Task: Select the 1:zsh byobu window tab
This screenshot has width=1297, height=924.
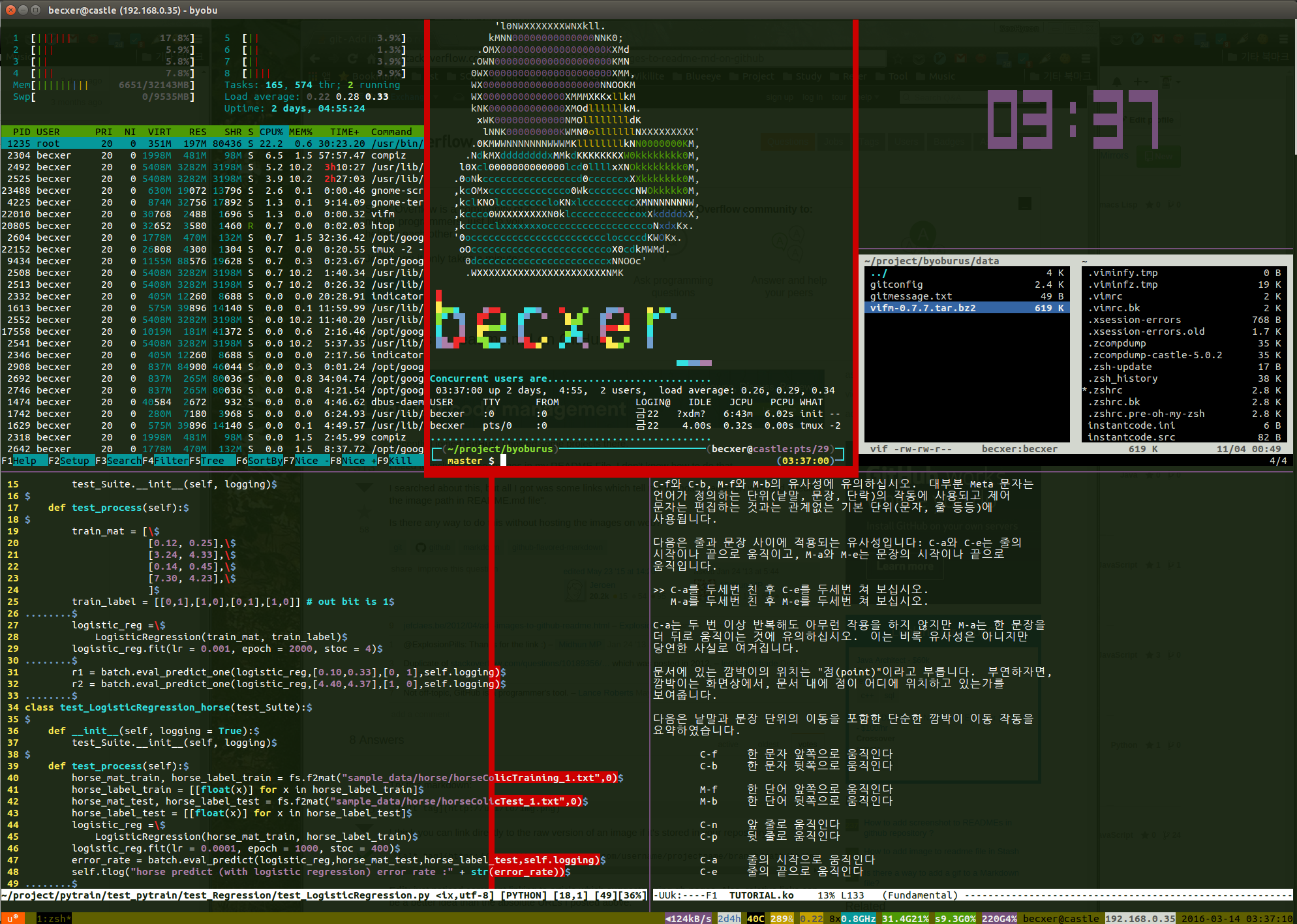Action: coord(53,918)
